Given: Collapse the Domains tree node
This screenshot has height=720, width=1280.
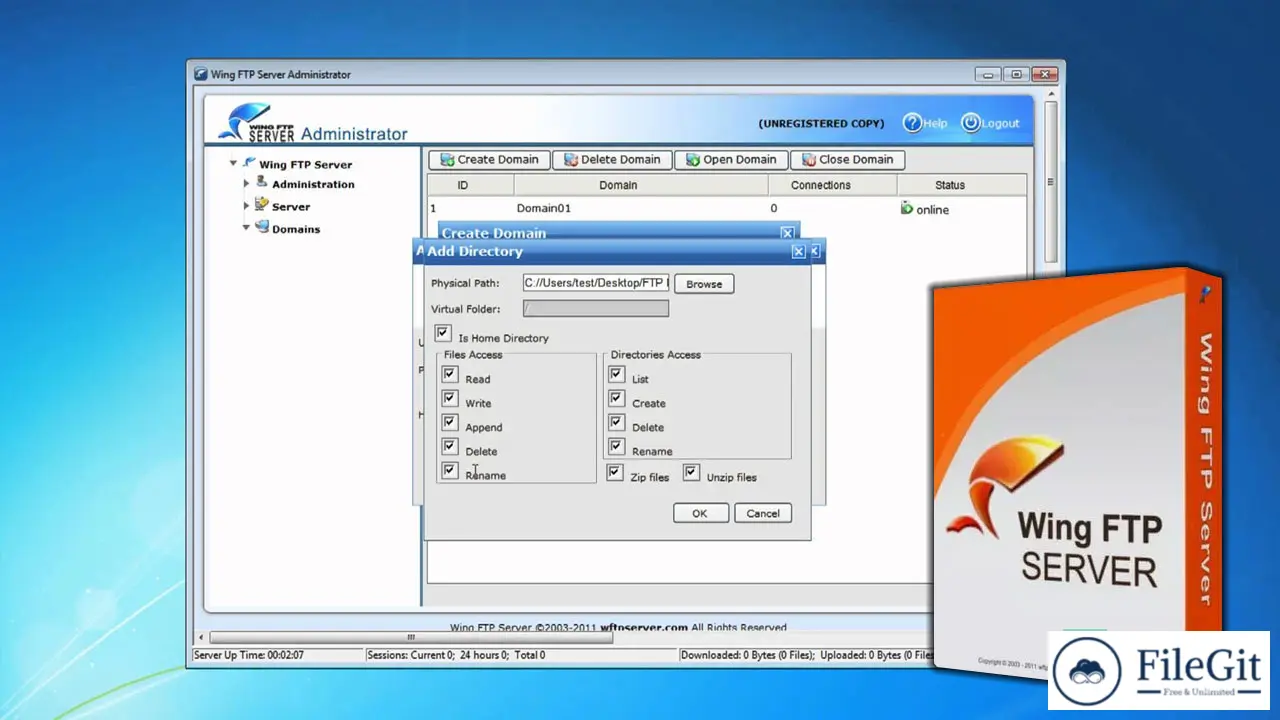Looking at the screenshot, I should click(247, 228).
